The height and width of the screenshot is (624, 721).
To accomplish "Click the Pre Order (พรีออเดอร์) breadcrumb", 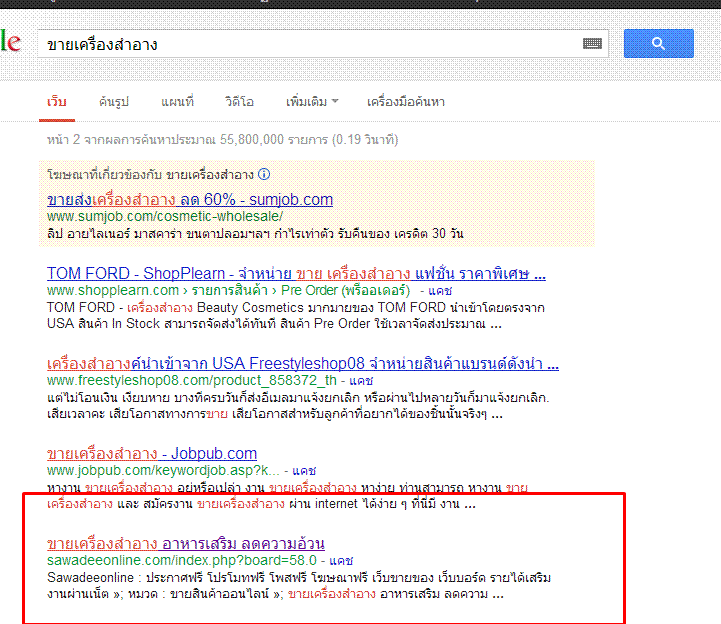I will (345, 291).
